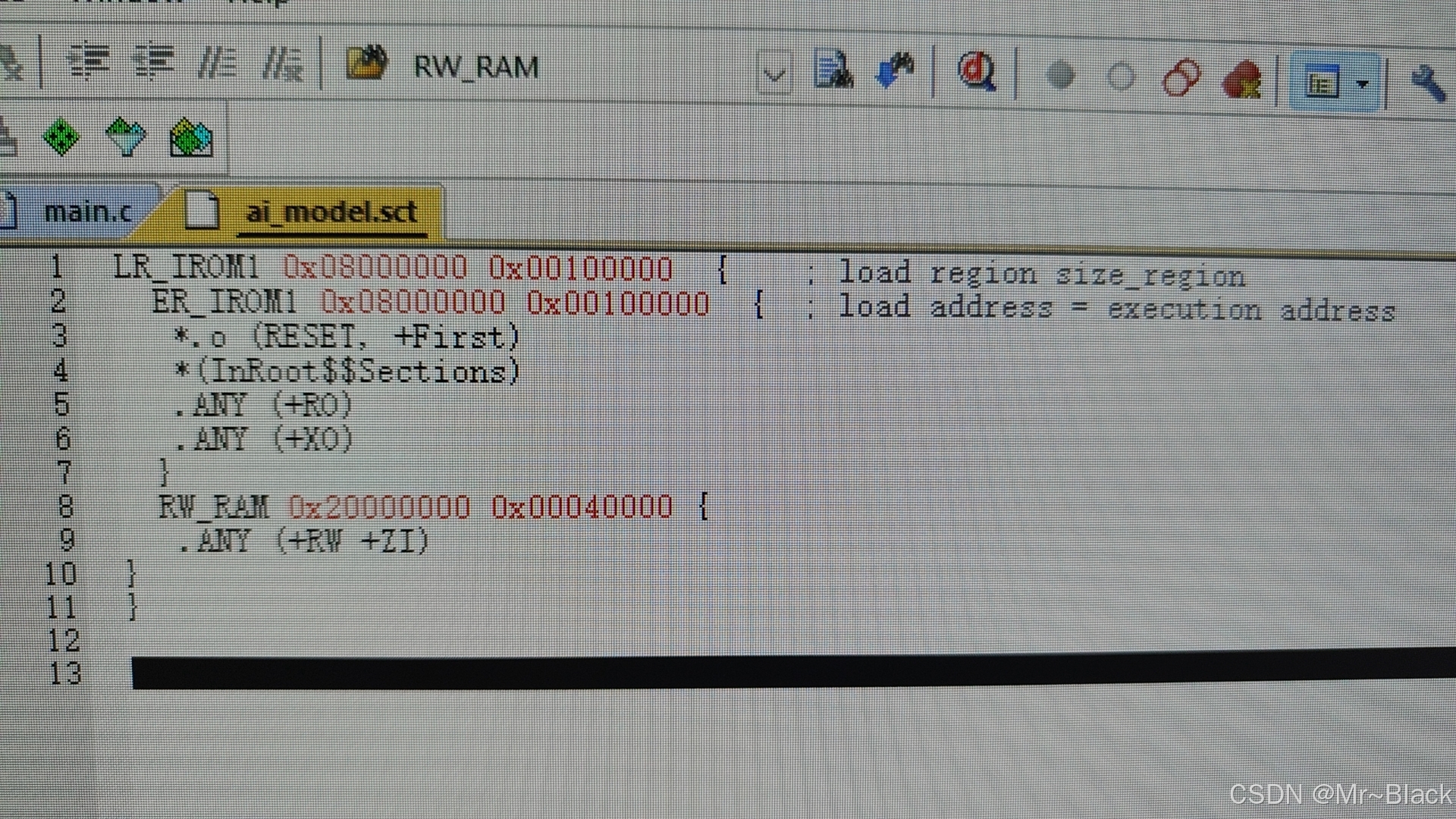Image resolution: width=1456 pixels, height=819 pixels.
Task: Open Select Software Packs icon
Action: 126,137
